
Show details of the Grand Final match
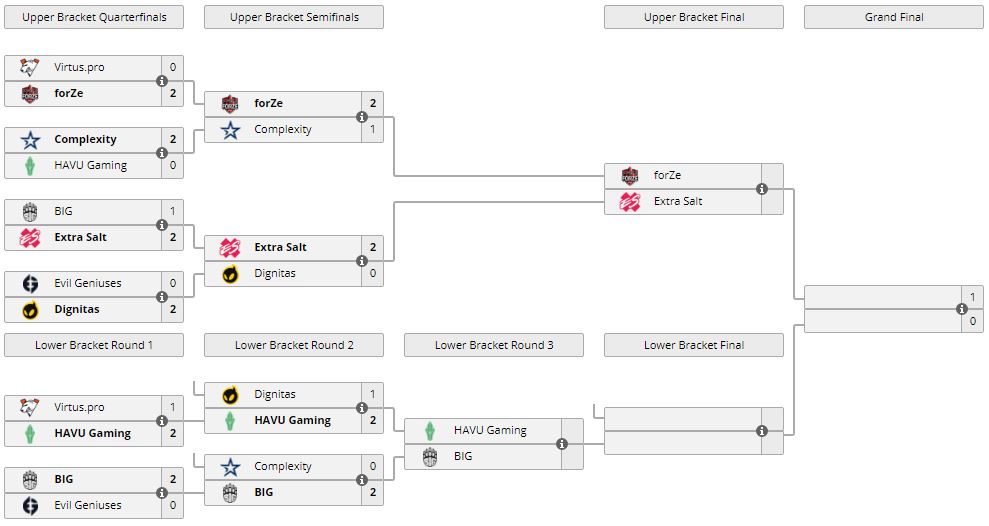[x=962, y=309]
